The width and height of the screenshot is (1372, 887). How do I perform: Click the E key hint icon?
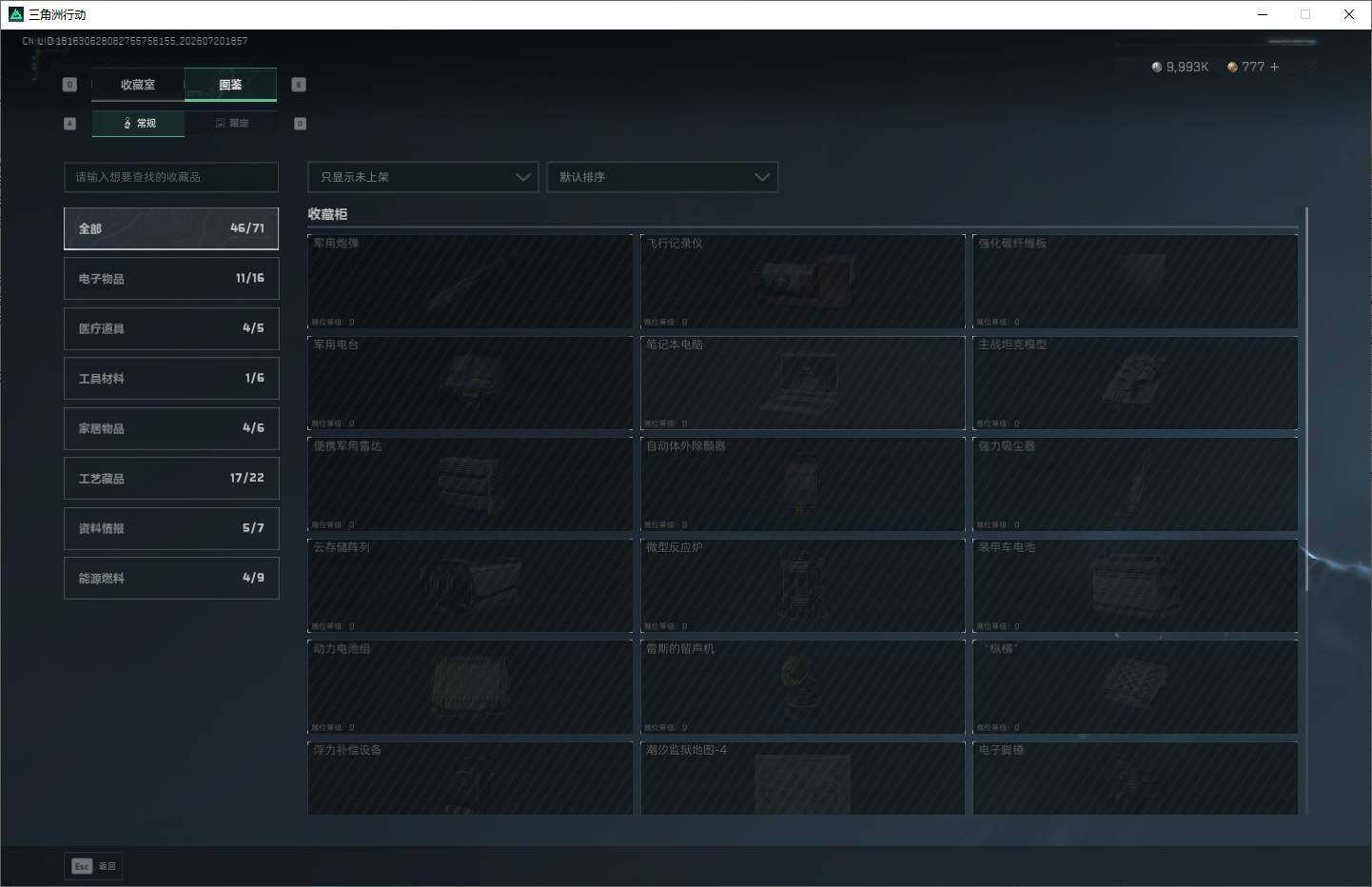tap(299, 85)
